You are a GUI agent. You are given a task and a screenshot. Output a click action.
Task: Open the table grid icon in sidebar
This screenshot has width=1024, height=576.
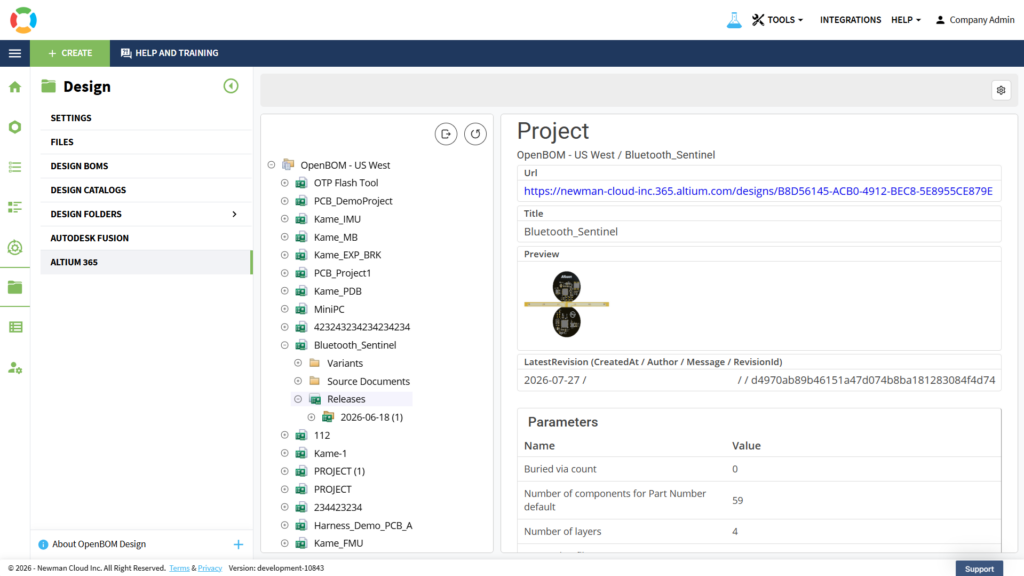point(15,327)
